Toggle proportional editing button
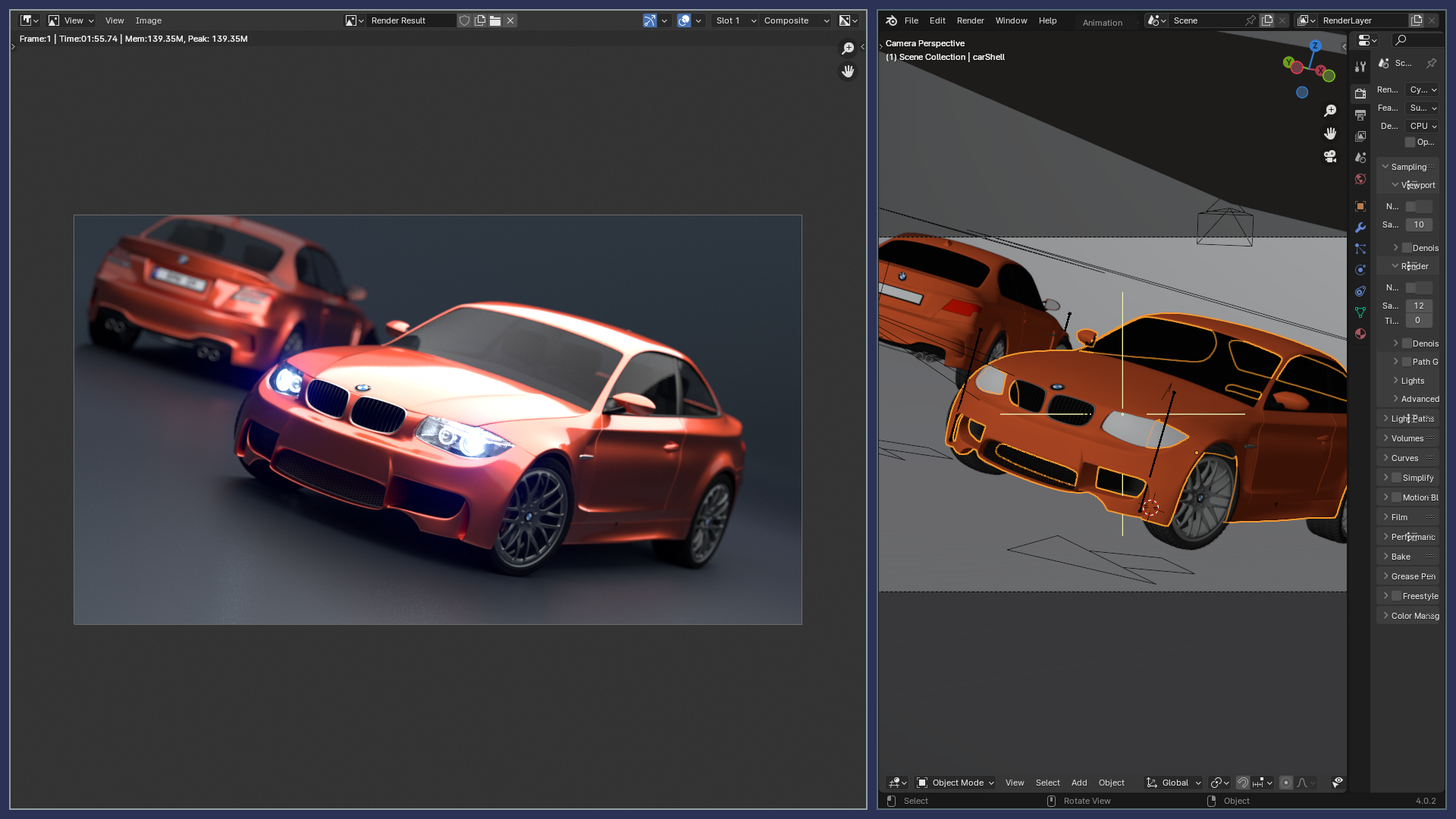 (x=1286, y=783)
